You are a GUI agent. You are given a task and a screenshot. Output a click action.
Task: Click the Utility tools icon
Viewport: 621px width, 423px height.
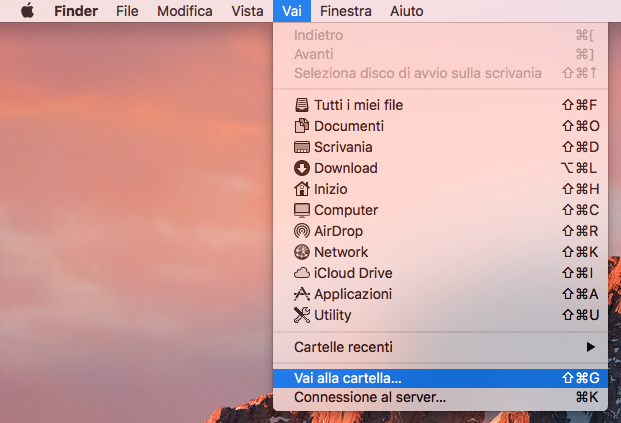click(302, 315)
